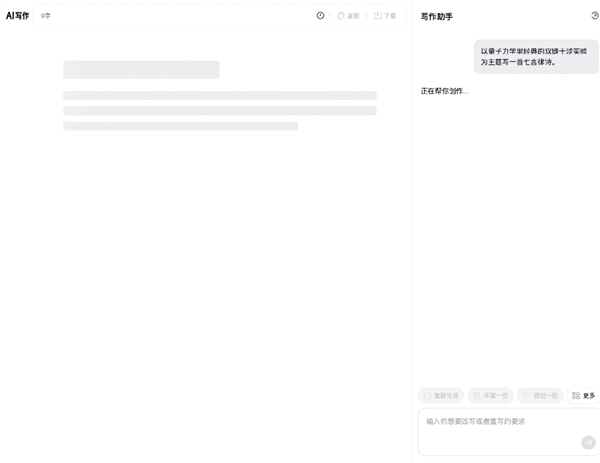Viewport: 600px width, 463px height.
Task: Click the 写作助手 panel heading
Action: point(436,16)
